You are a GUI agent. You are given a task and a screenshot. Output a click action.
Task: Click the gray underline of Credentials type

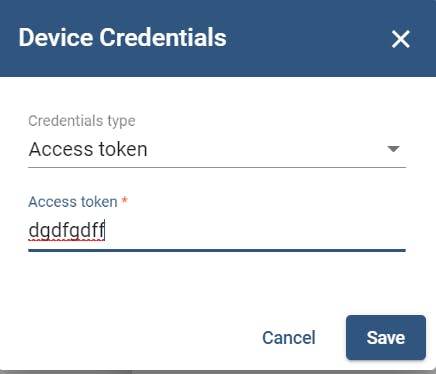(217, 167)
